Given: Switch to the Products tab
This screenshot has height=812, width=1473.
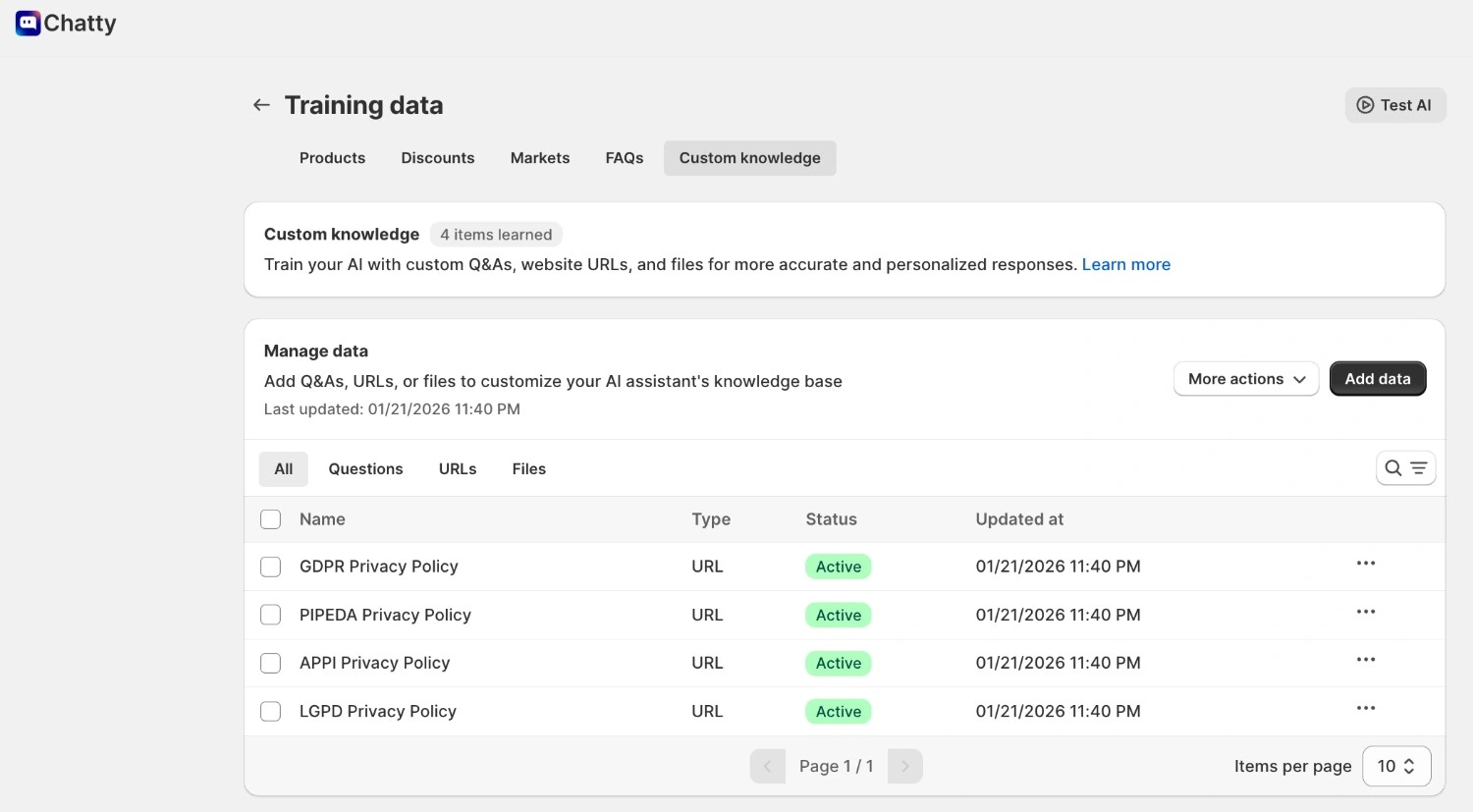Looking at the screenshot, I should (332, 158).
